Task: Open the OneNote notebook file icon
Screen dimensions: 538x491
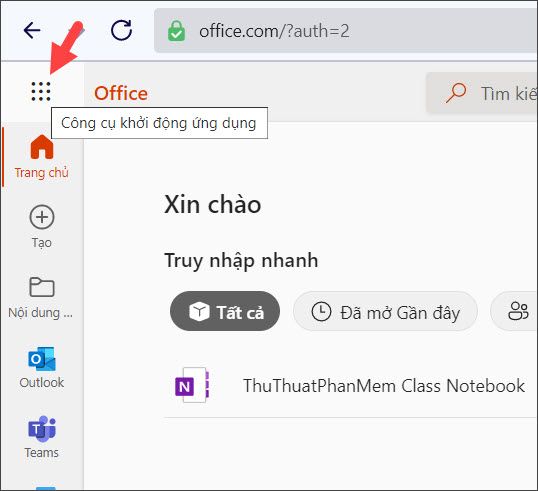Action: [x=192, y=385]
